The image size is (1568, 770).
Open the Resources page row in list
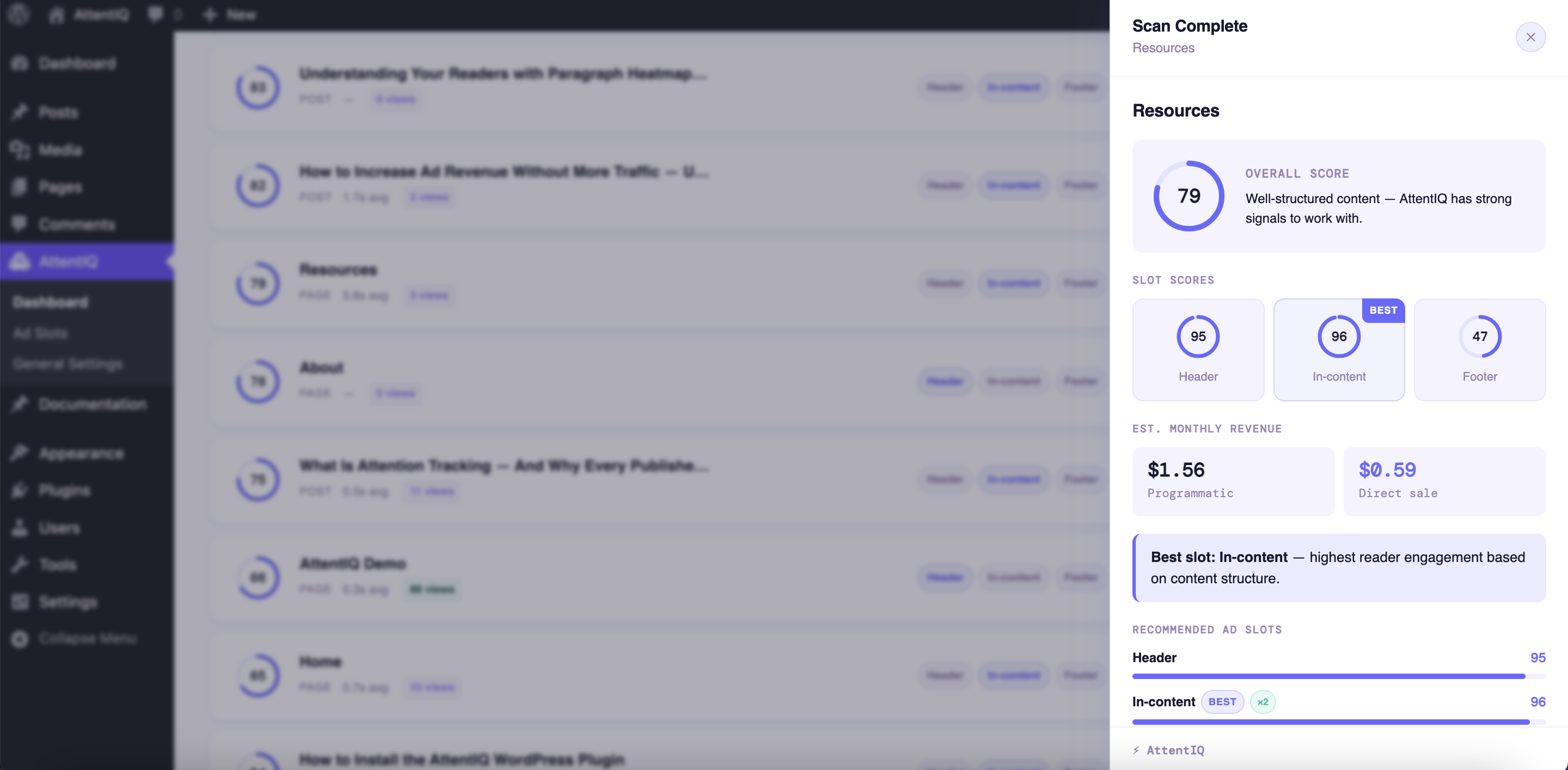click(338, 270)
